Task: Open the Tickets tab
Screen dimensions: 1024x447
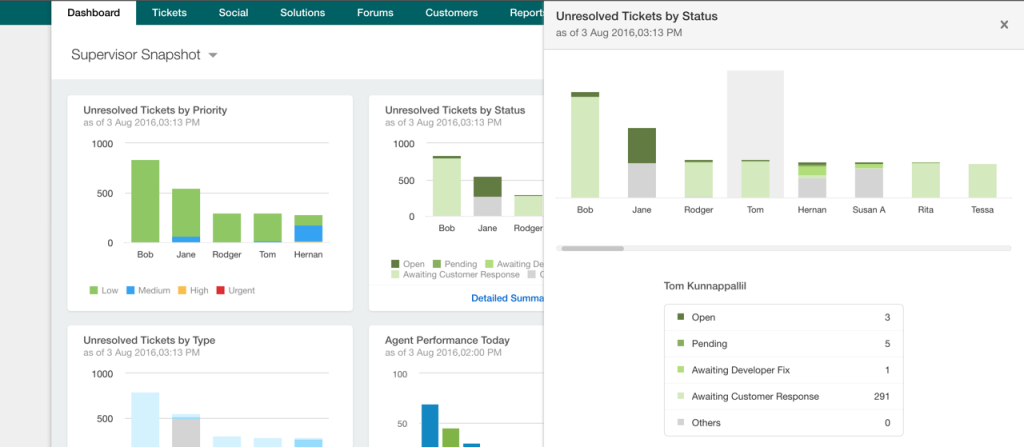Action: [169, 13]
